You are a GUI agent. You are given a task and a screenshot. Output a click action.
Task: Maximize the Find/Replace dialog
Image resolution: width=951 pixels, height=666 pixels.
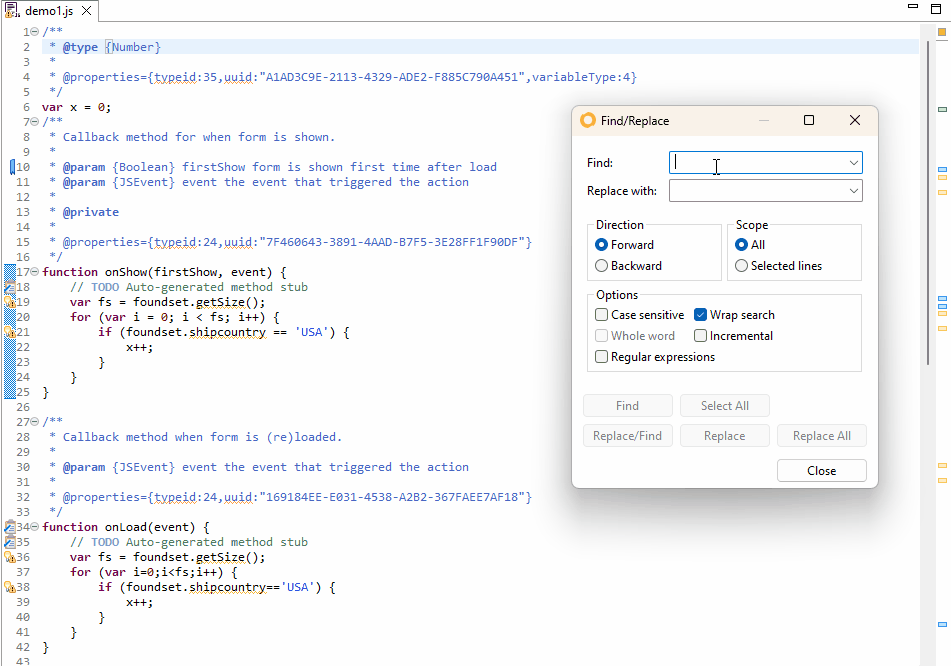(808, 120)
